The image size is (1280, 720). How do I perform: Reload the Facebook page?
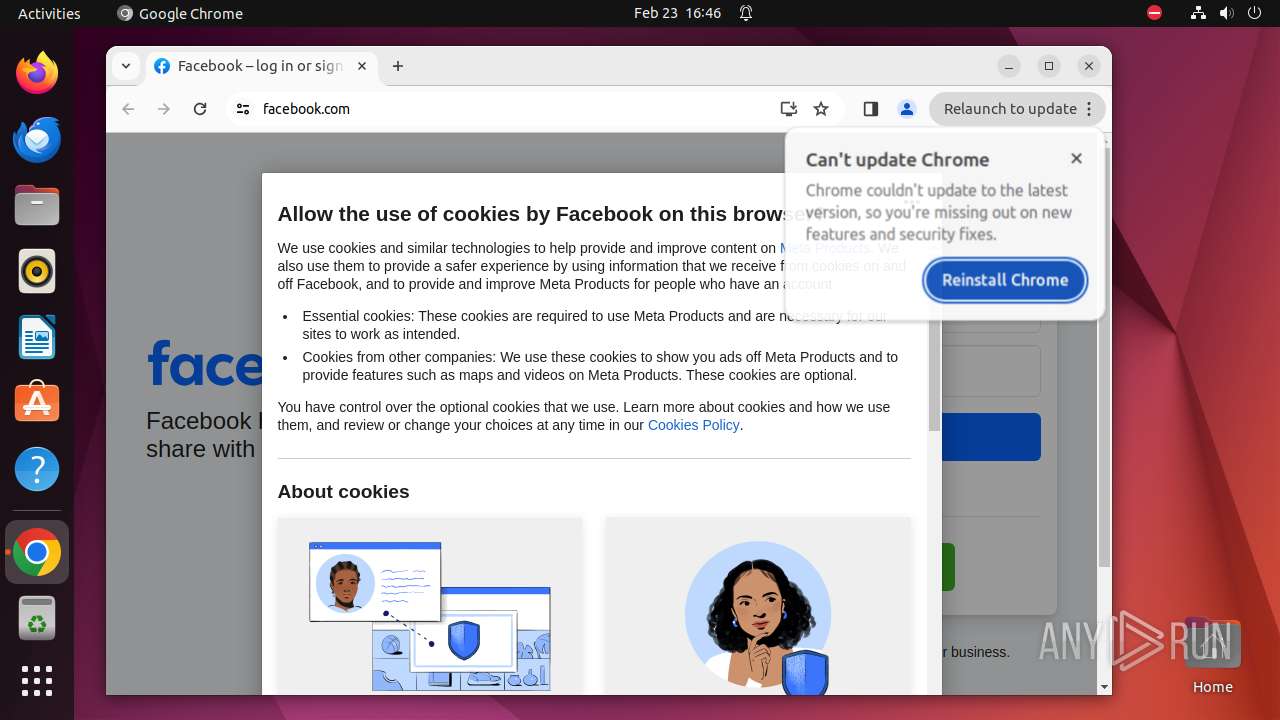click(x=200, y=109)
